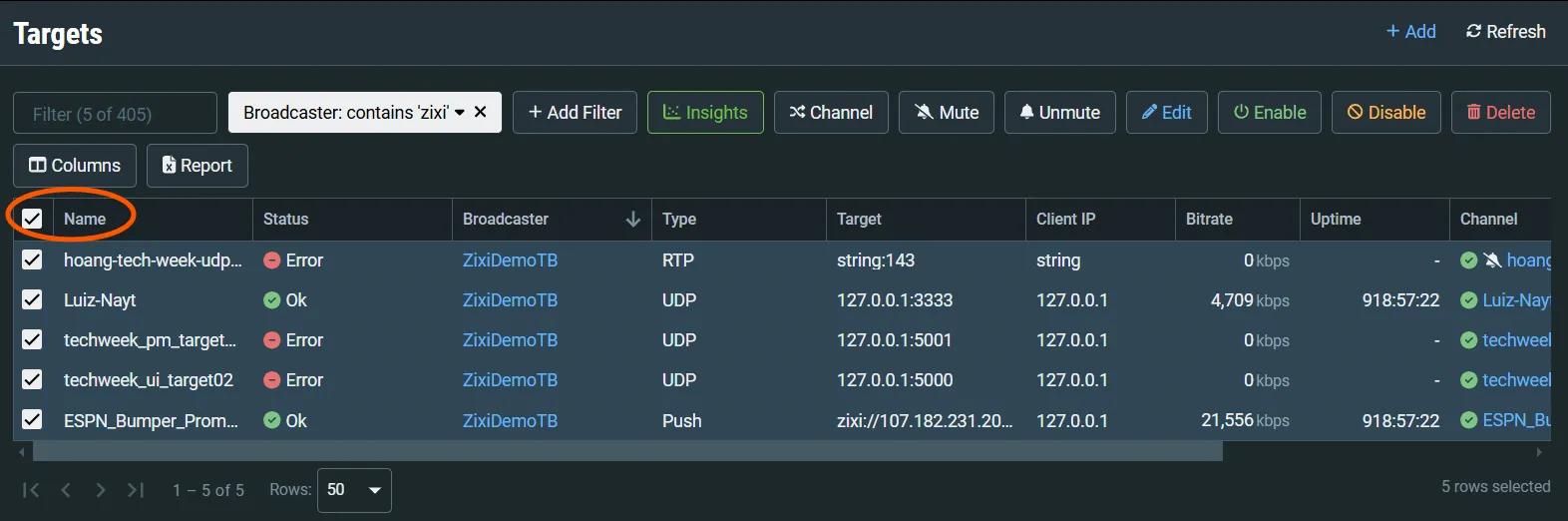Click the zixi://107.182.231.20 target cell
This screenshot has height=521, width=1568.
click(x=925, y=421)
